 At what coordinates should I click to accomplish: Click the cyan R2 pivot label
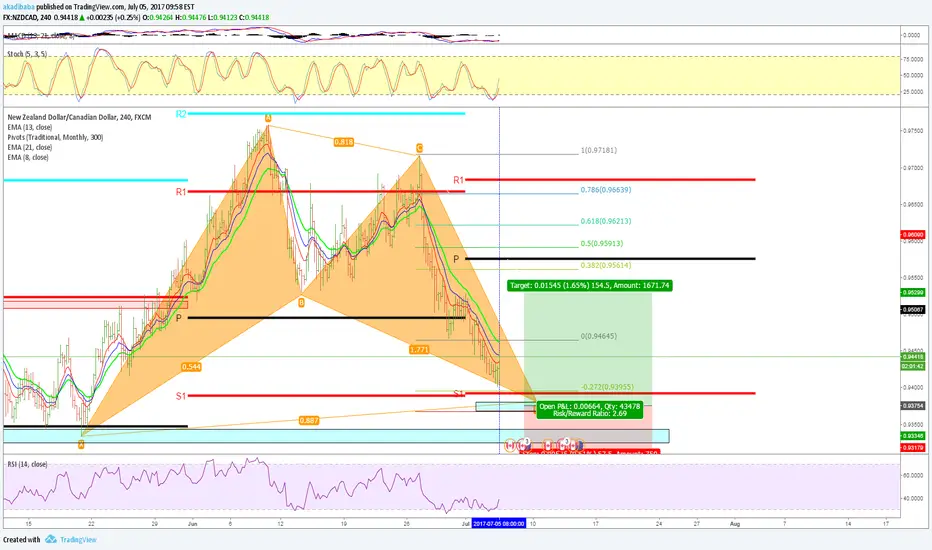pos(181,114)
